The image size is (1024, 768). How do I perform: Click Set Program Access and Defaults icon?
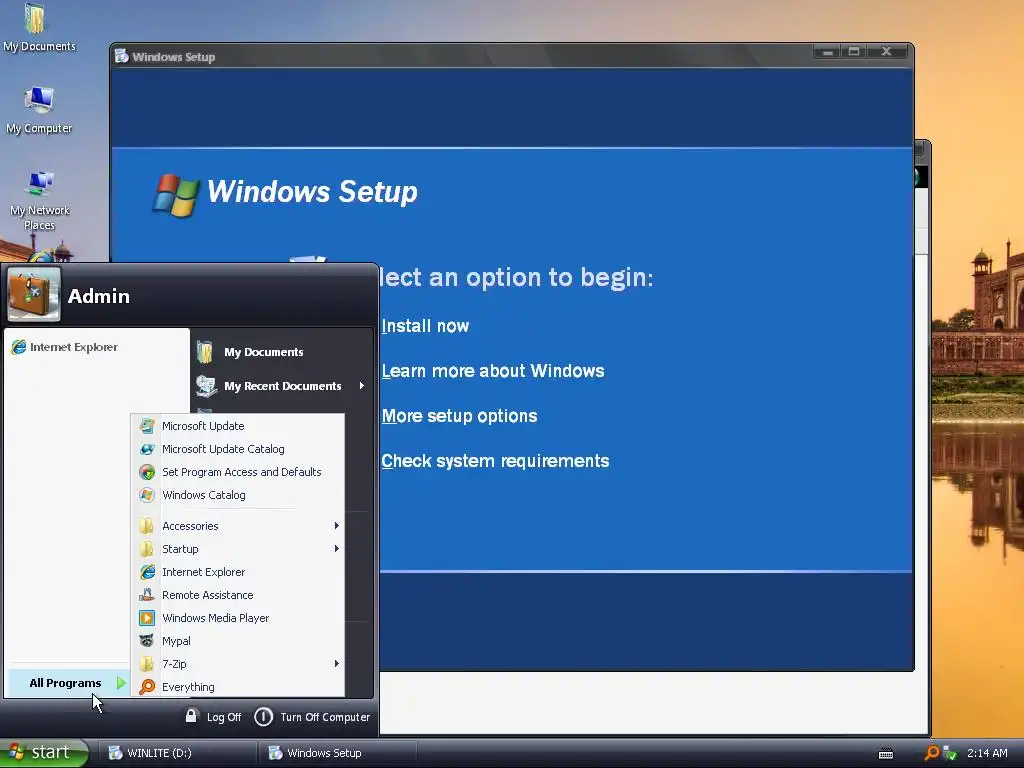pyautogui.click(x=147, y=472)
